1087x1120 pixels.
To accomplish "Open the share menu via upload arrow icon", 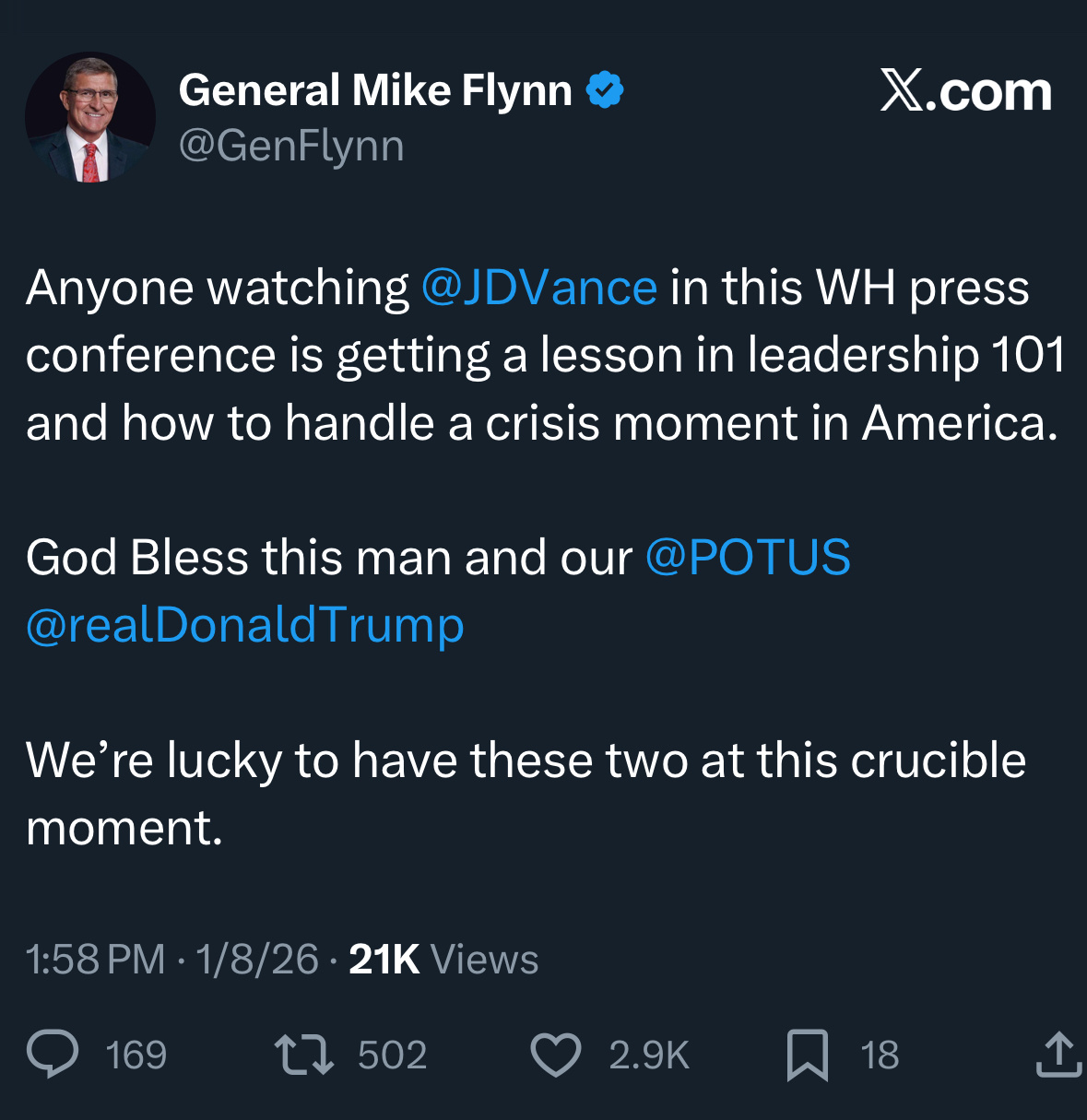I will tap(1058, 1055).
